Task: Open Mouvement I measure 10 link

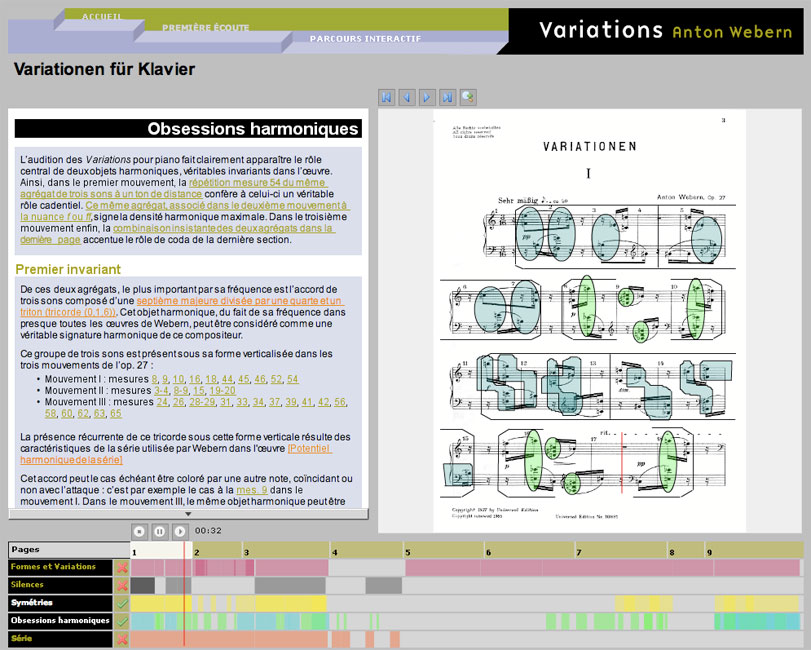Action: click(178, 379)
